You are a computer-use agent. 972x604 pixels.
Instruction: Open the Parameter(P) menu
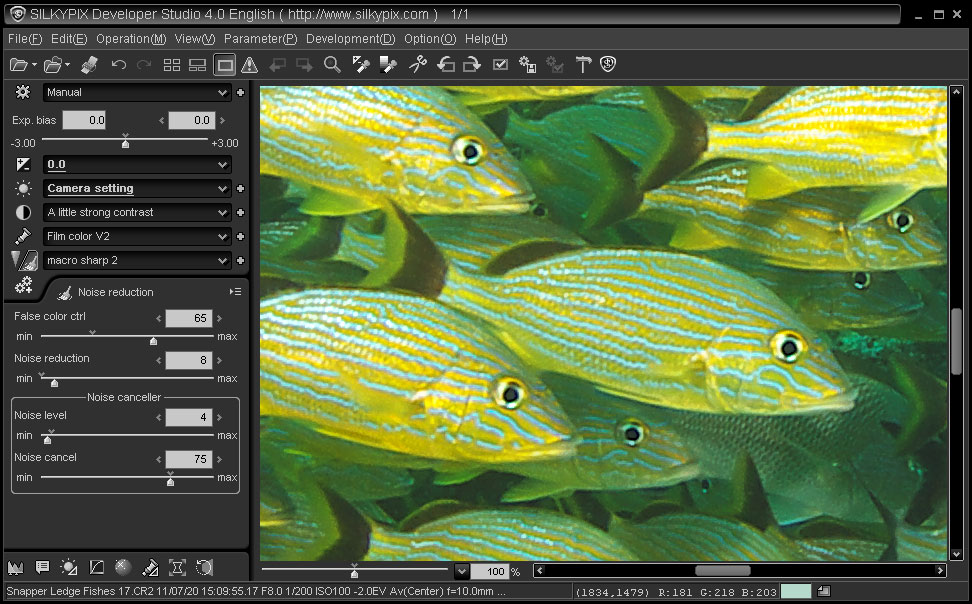(x=260, y=39)
